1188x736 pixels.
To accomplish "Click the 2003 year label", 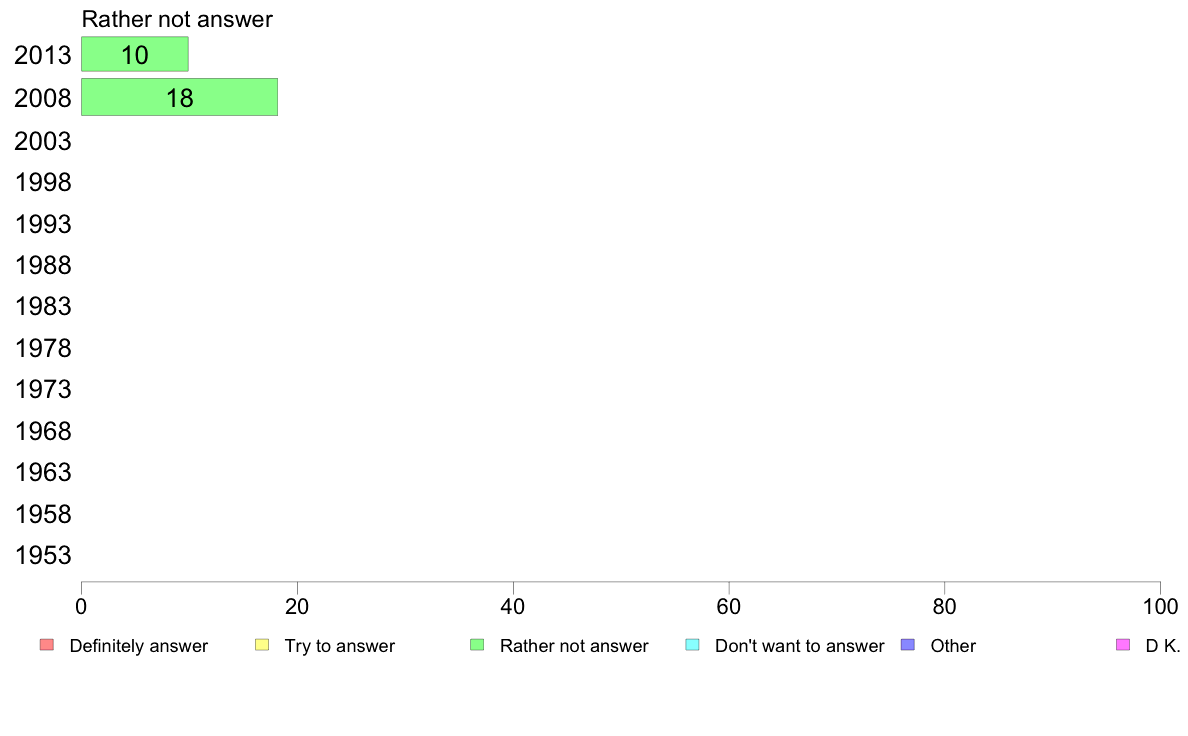I will pos(43,141).
